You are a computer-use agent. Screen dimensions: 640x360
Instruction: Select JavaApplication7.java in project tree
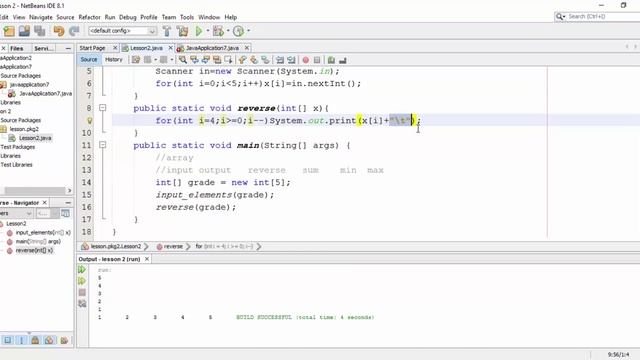point(45,93)
